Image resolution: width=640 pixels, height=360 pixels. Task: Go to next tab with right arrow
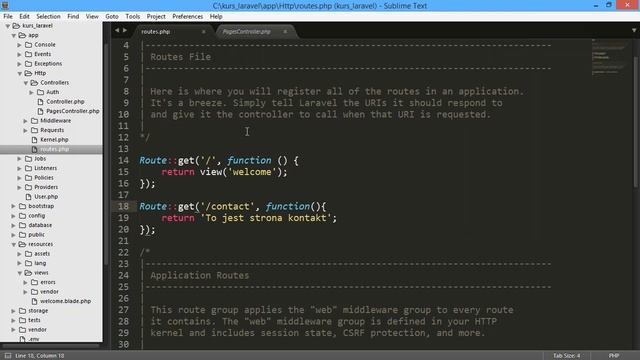click(125, 30)
